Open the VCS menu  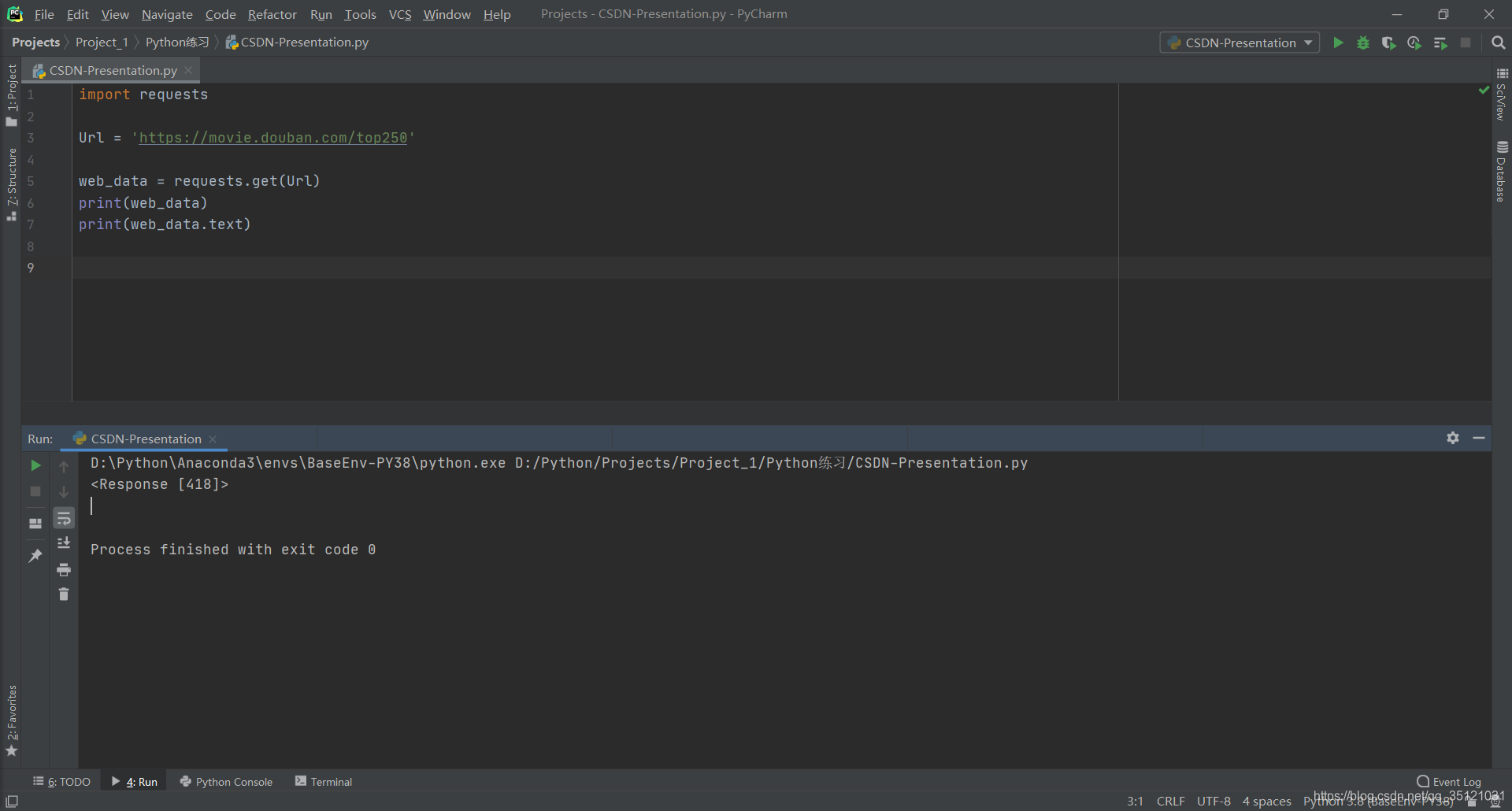[400, 14]
